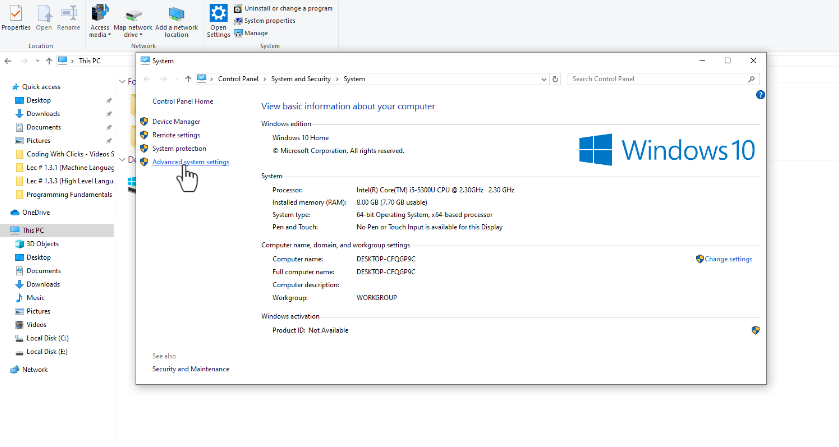Click Add a network location
Screen dimensions: 839x447
[x=177, y=22]
